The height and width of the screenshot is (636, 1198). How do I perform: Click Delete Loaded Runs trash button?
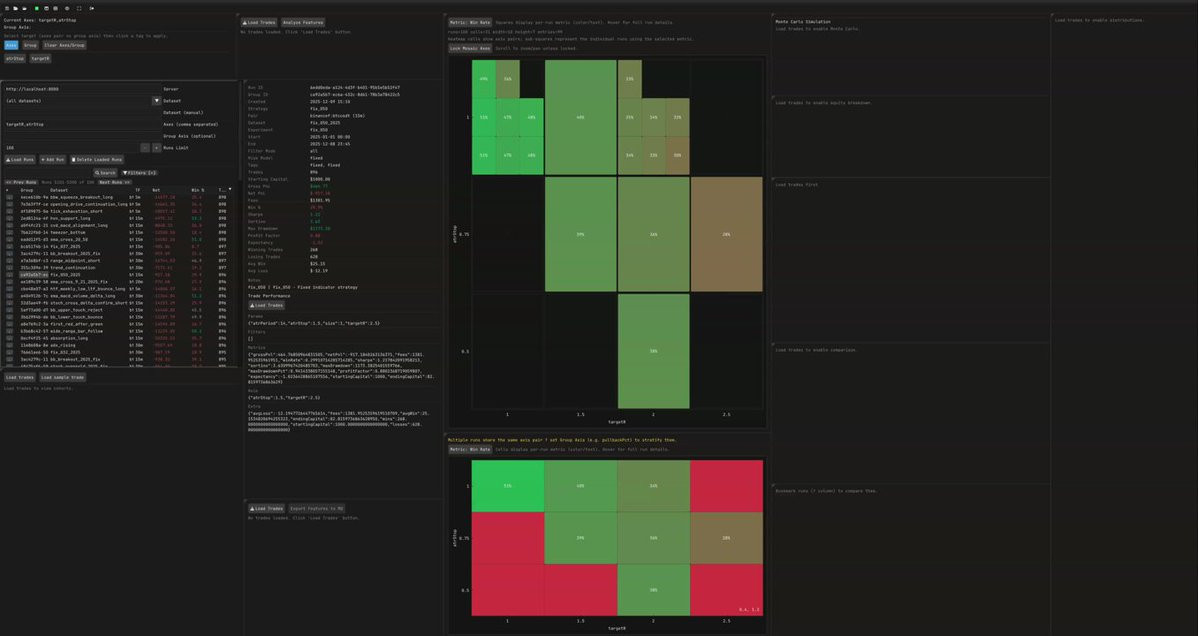(97, 160)
